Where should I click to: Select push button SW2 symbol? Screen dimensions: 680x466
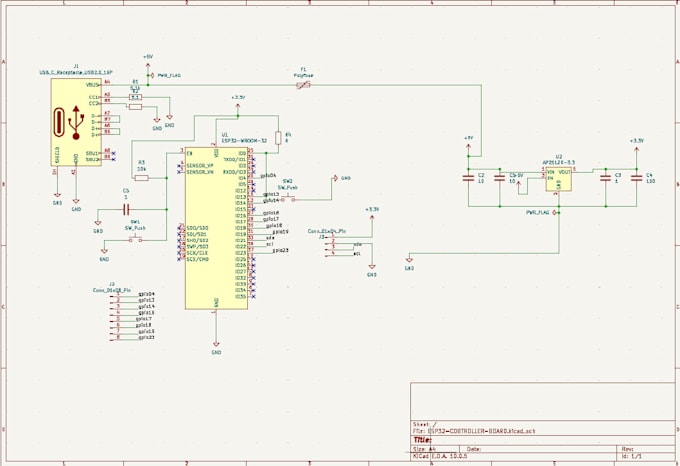click(288, 199)
